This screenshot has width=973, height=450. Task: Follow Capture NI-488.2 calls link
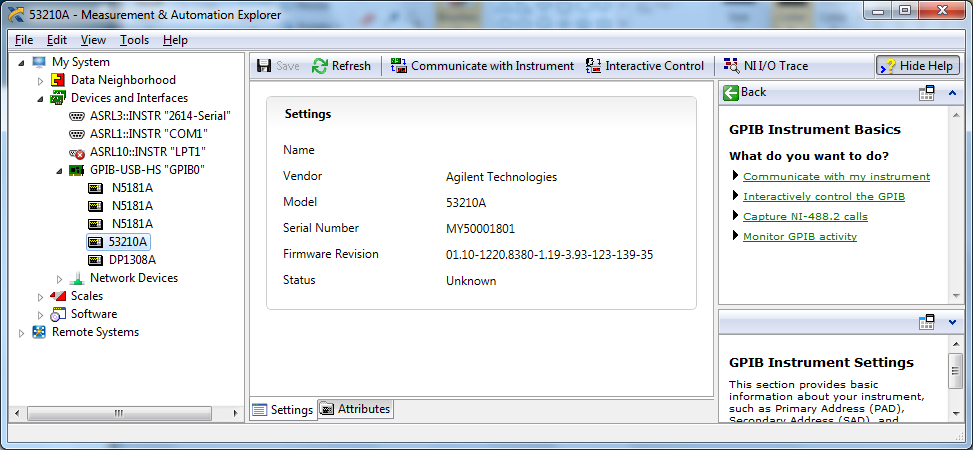(x=805, y=217)
